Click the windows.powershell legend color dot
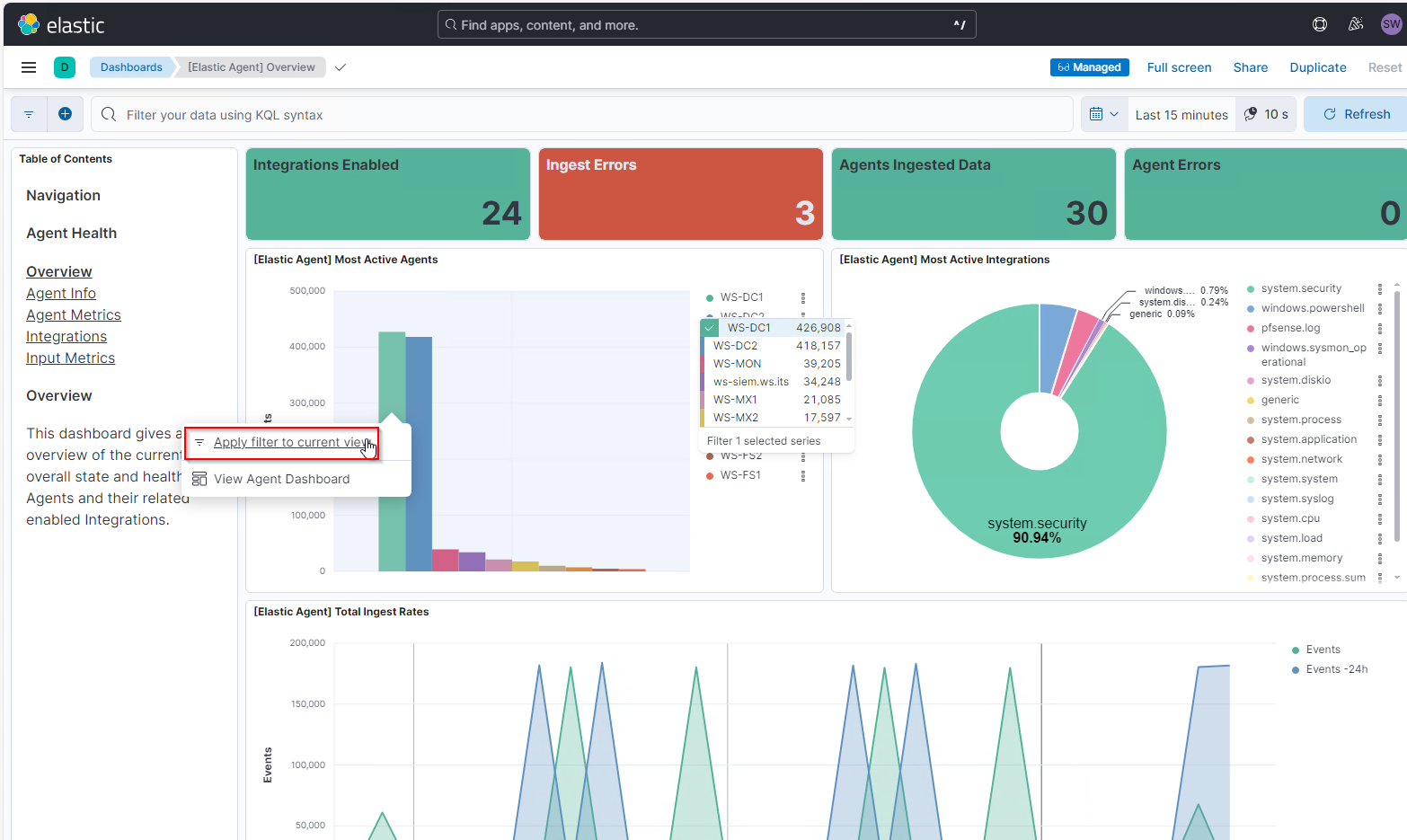This screenshot has width=1407, height=840. pyautogui.click(x=1251, y=309)
